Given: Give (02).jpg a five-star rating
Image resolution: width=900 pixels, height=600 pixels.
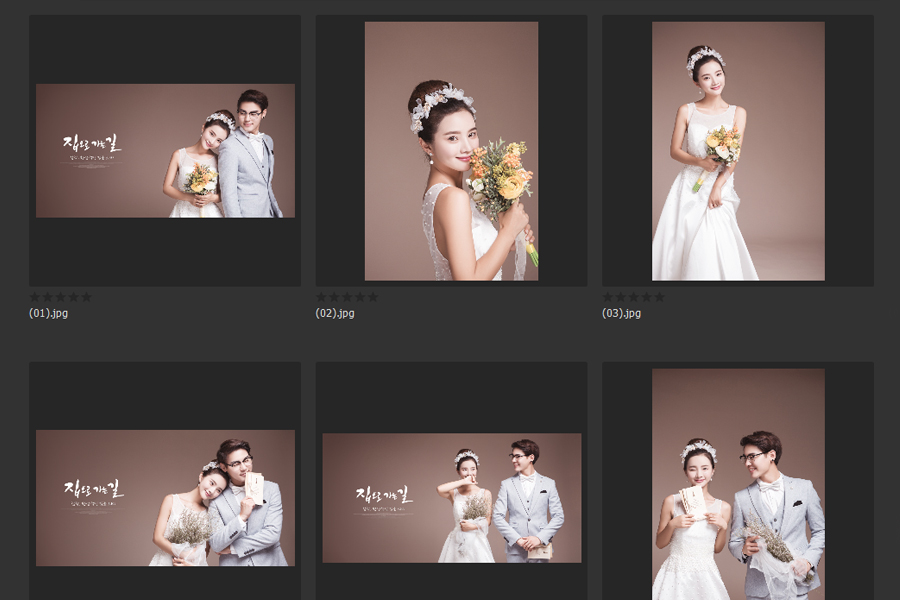Looking at the screenshot, I should coord(373,297).
